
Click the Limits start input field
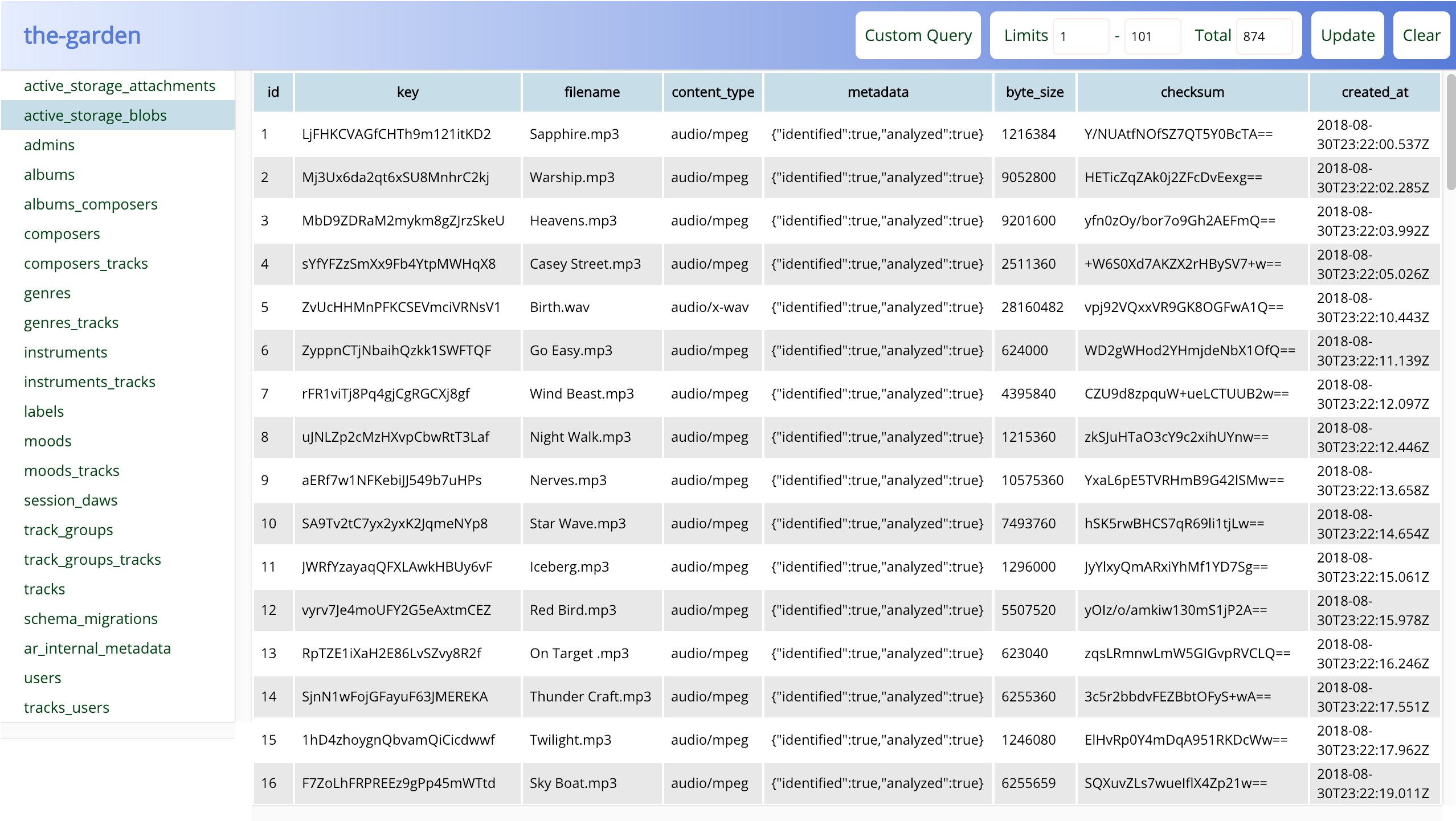point(1080,36)
